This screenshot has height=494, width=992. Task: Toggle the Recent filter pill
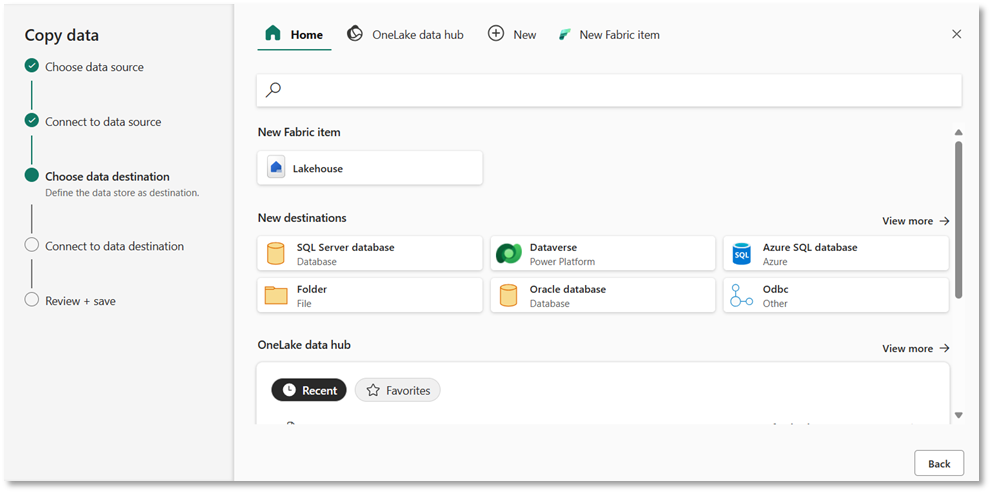click(309, 390)
